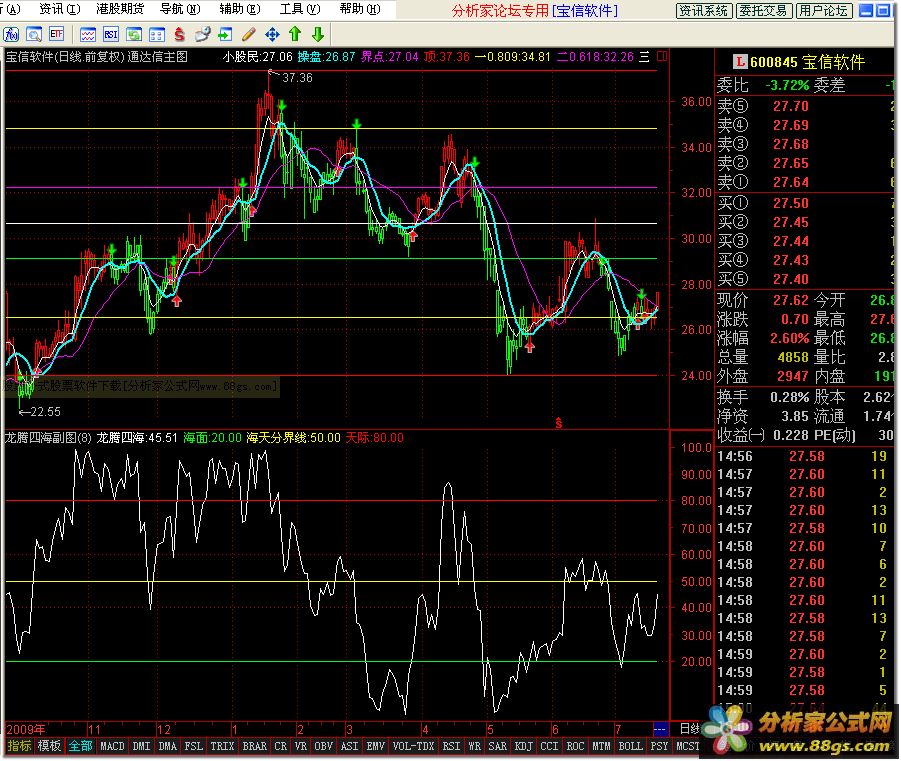Image resolution: width=901 pixels, height=761 pixels.
Task: Click the 委托交易 button
Action: click(x=764, y=11)
